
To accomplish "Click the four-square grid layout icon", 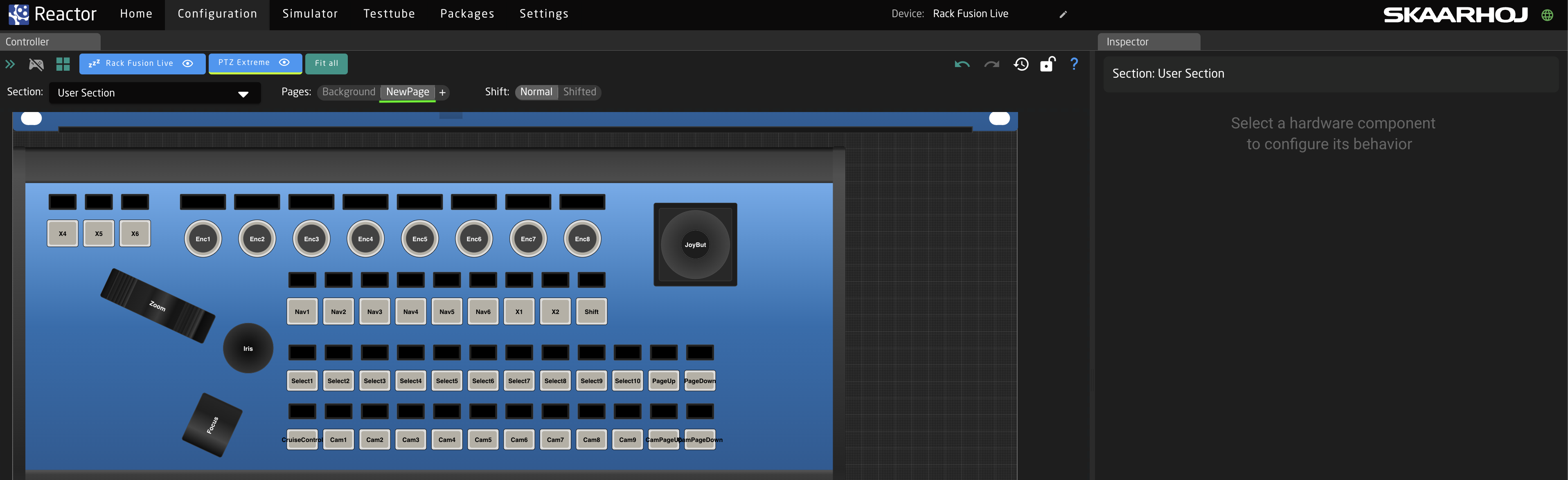I will [x=63, y=65].
